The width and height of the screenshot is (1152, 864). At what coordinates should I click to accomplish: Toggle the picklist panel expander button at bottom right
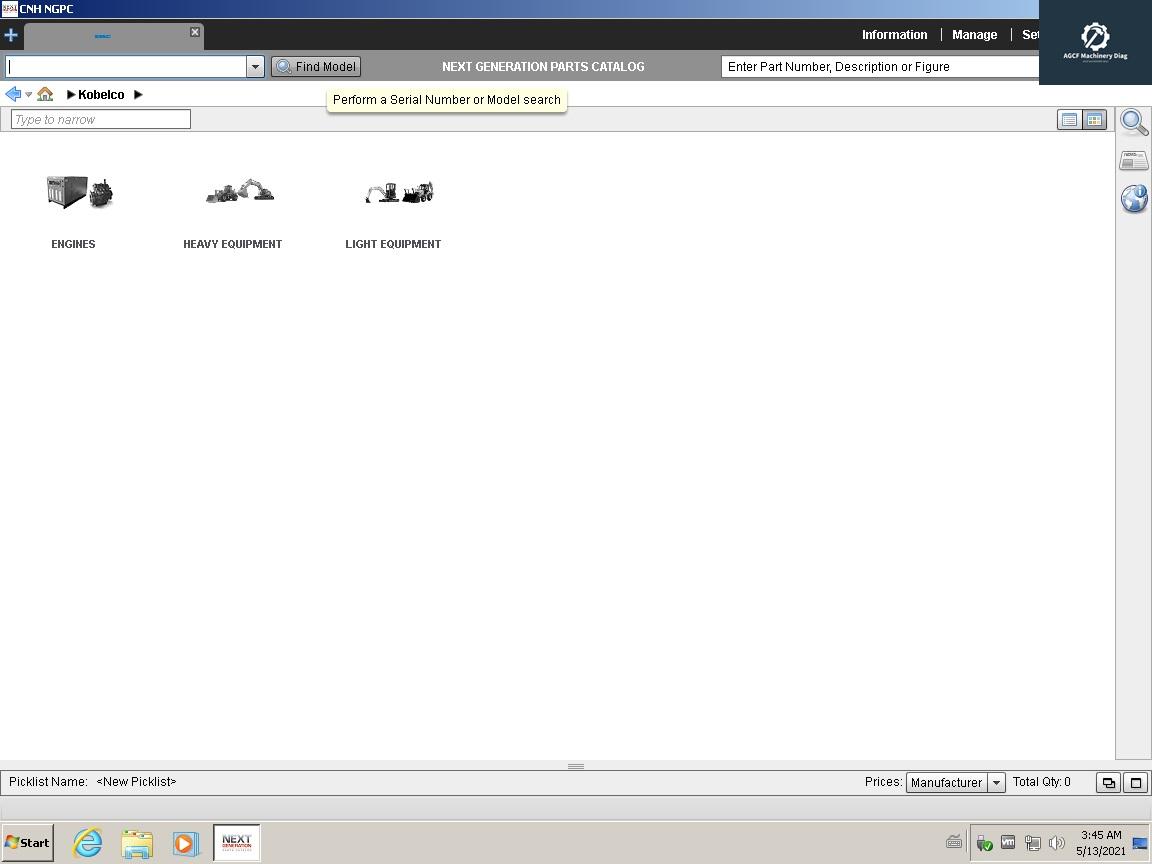pos(1135,782)
